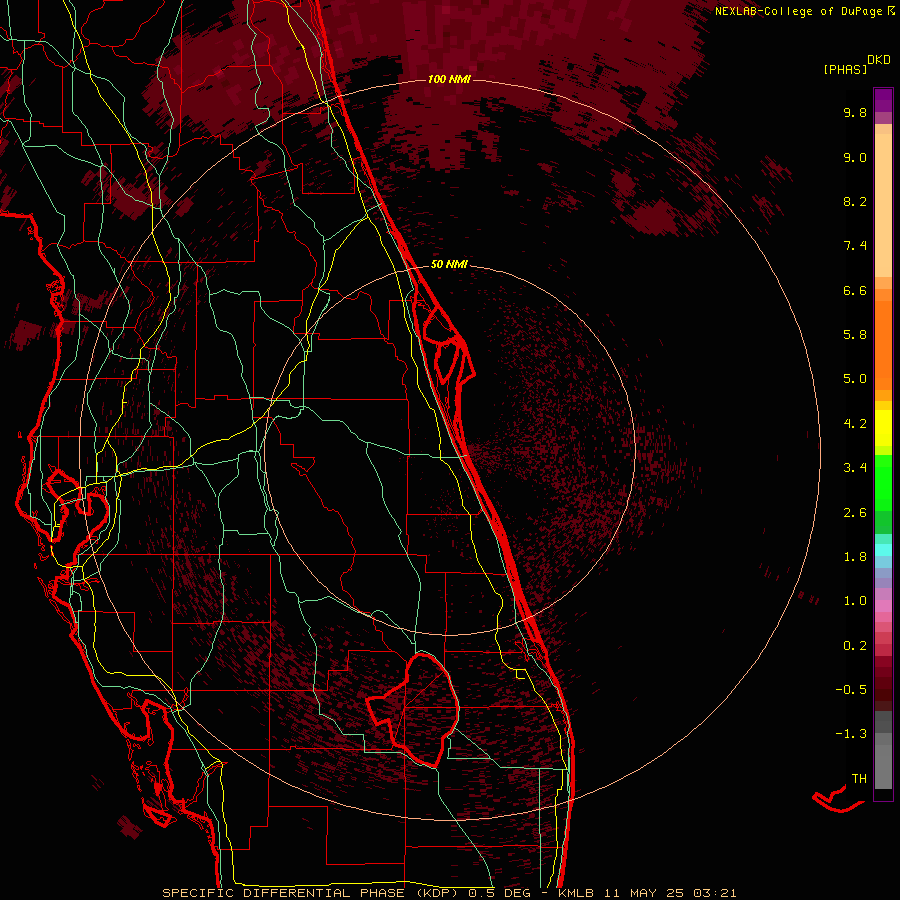Pick the peach segment beside 8.2
This screenshot has height=900, width=900.
(x=883, y=205)
